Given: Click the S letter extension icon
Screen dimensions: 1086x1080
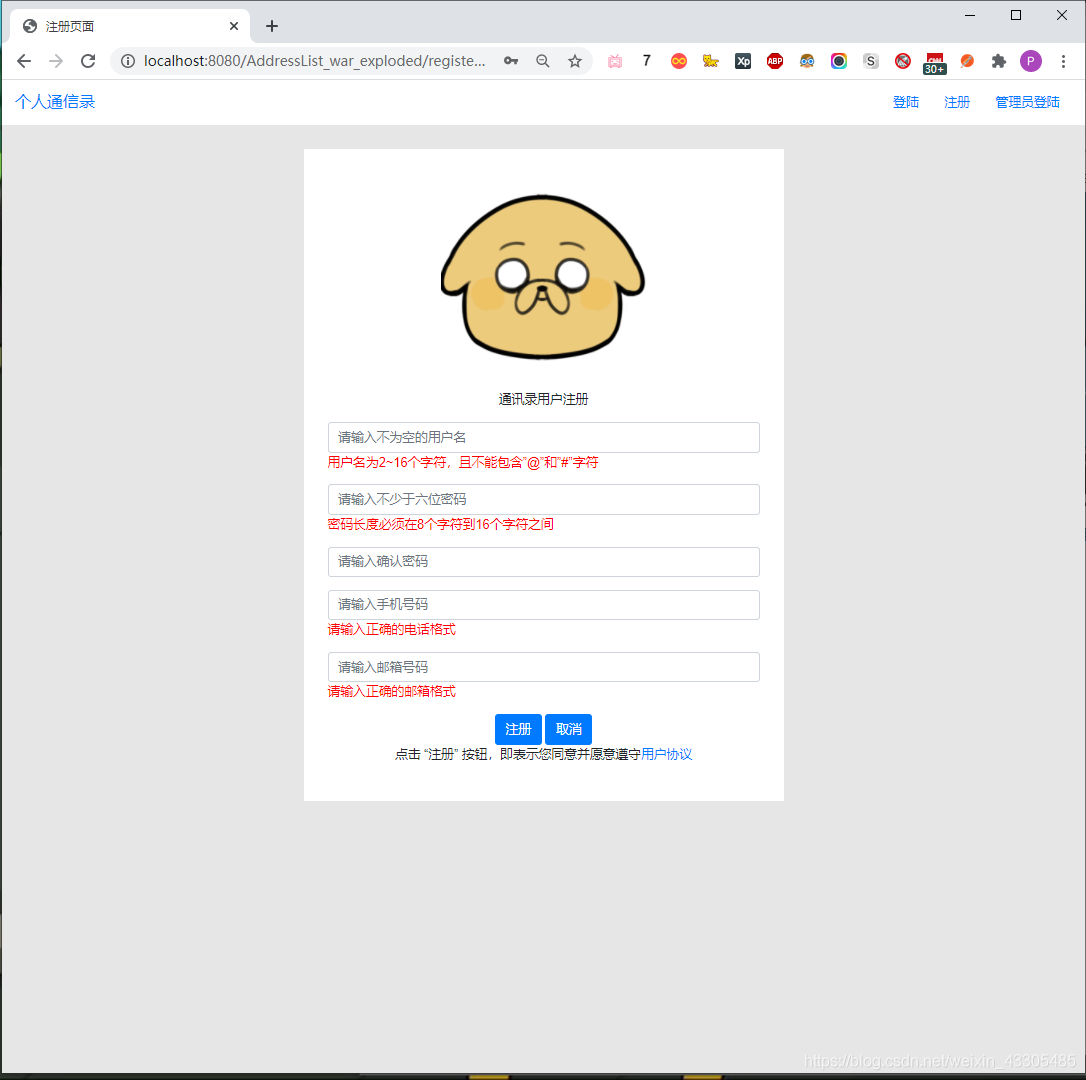Looking at the screenshot, I should tap(871, 61).
